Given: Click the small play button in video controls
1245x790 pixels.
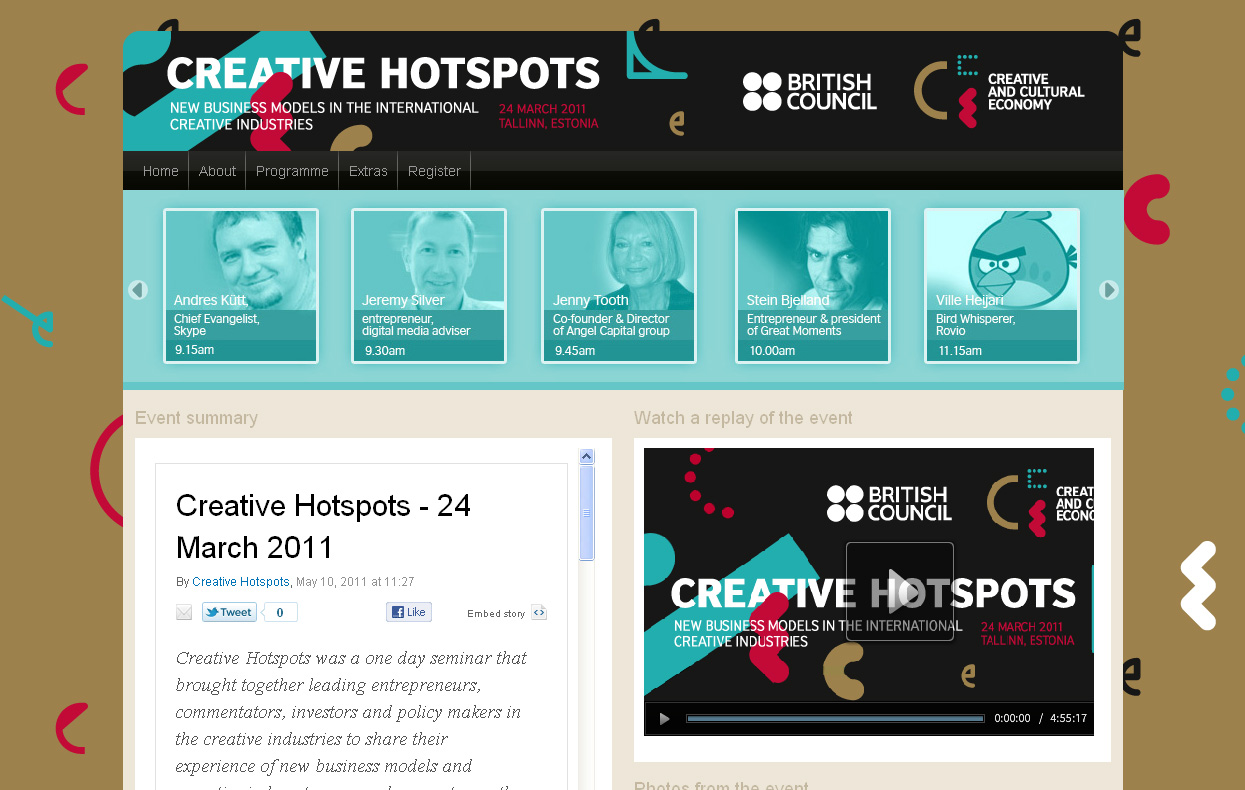Looking at the screenshot, I should [x=664, y=719].
